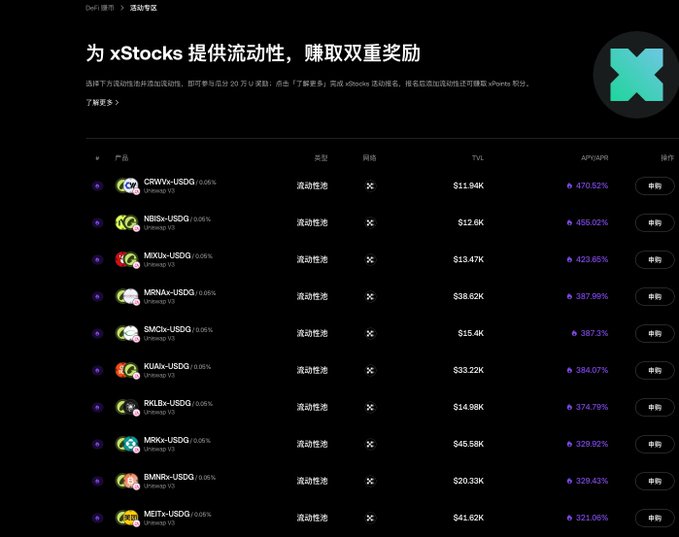Click 申购 button for MIXUx-USDG
679x537 pixels.
pos(654,259)
